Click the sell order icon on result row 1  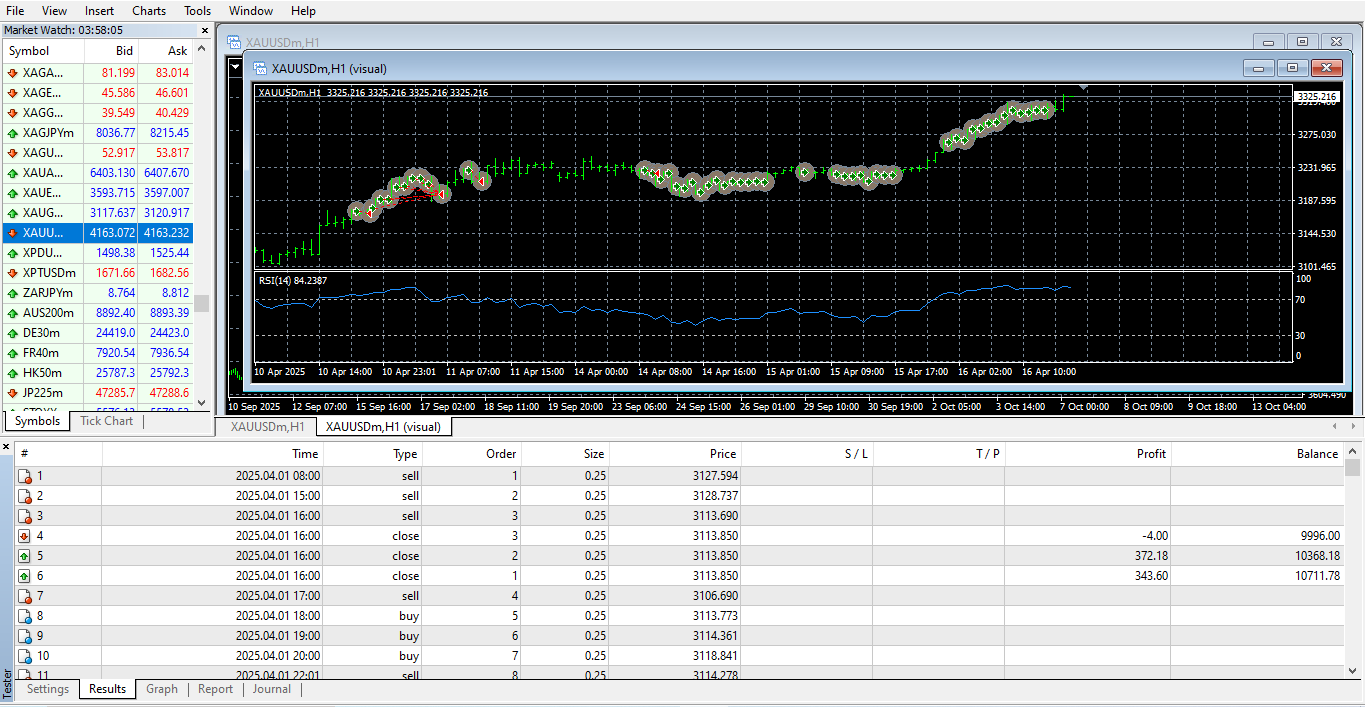25,476
